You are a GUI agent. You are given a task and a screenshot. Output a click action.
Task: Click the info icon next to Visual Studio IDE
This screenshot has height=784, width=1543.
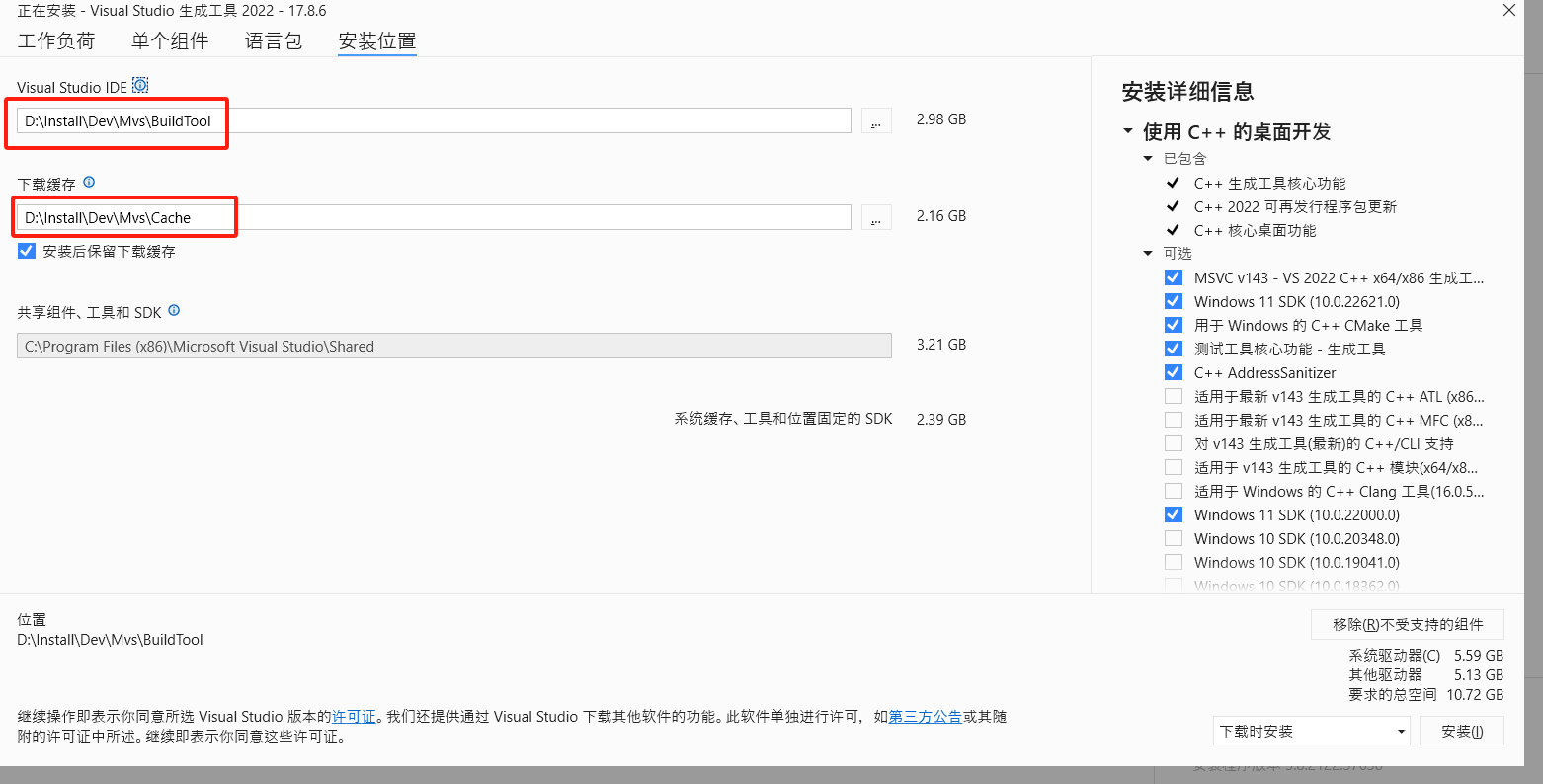[140, 86]
